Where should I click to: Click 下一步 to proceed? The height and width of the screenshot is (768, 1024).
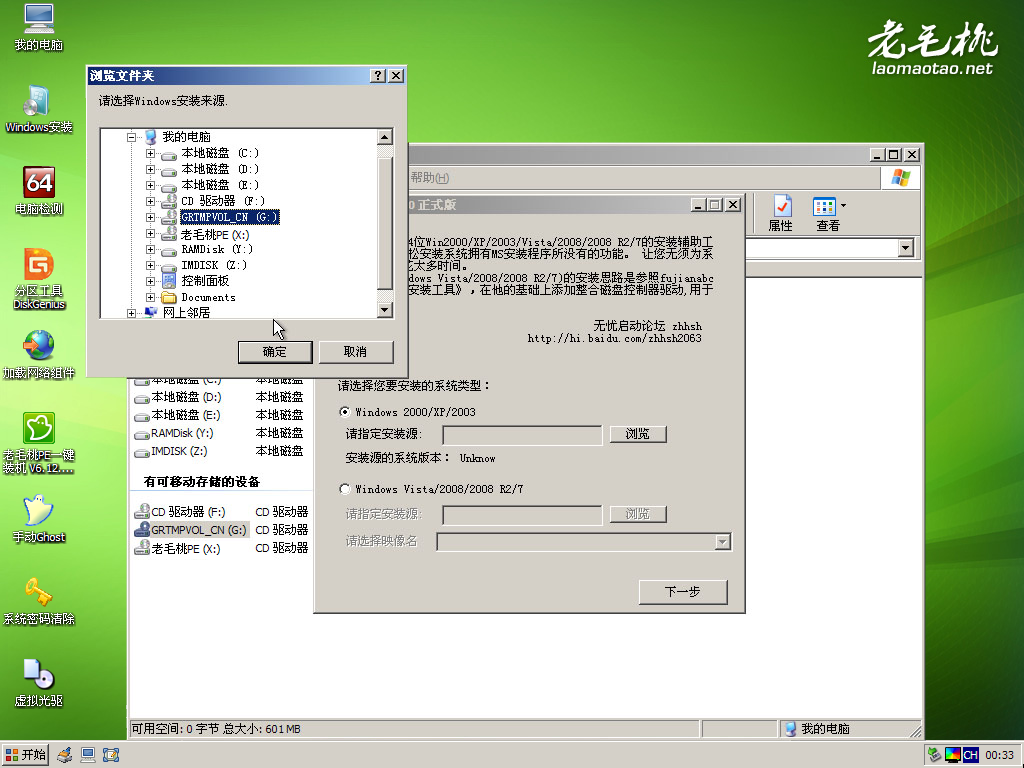(x=683, y=592)
